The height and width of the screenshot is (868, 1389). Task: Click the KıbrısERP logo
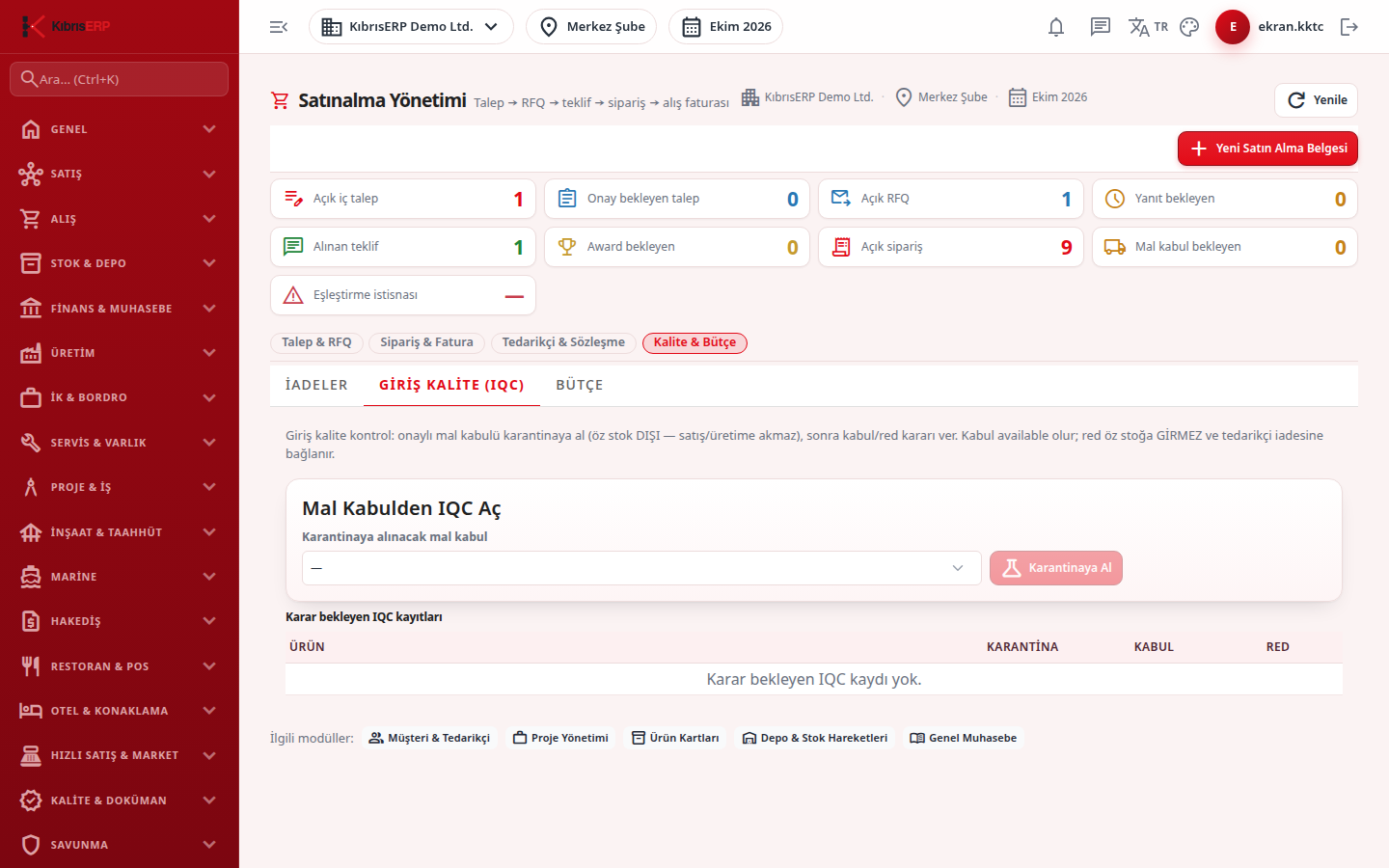66,26
